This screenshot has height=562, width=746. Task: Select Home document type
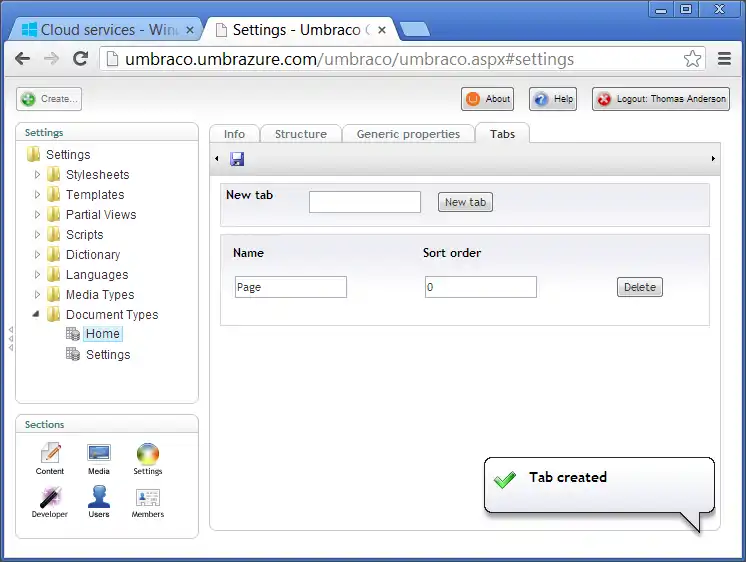(x=103, y=334)
